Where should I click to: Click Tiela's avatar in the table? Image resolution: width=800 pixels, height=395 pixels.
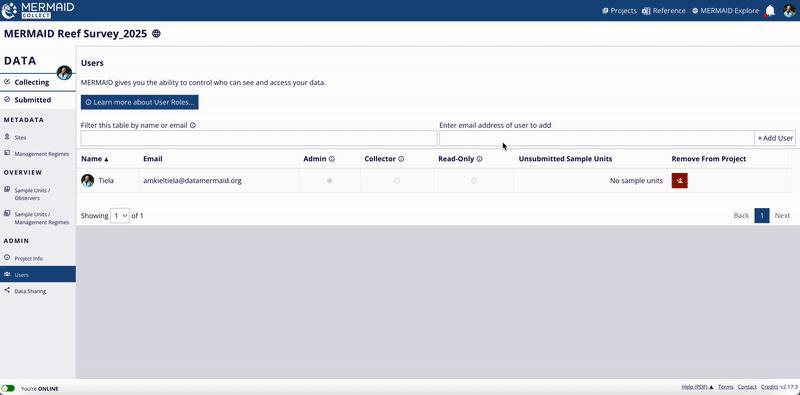pyautogui.click(x=88, y=180)
